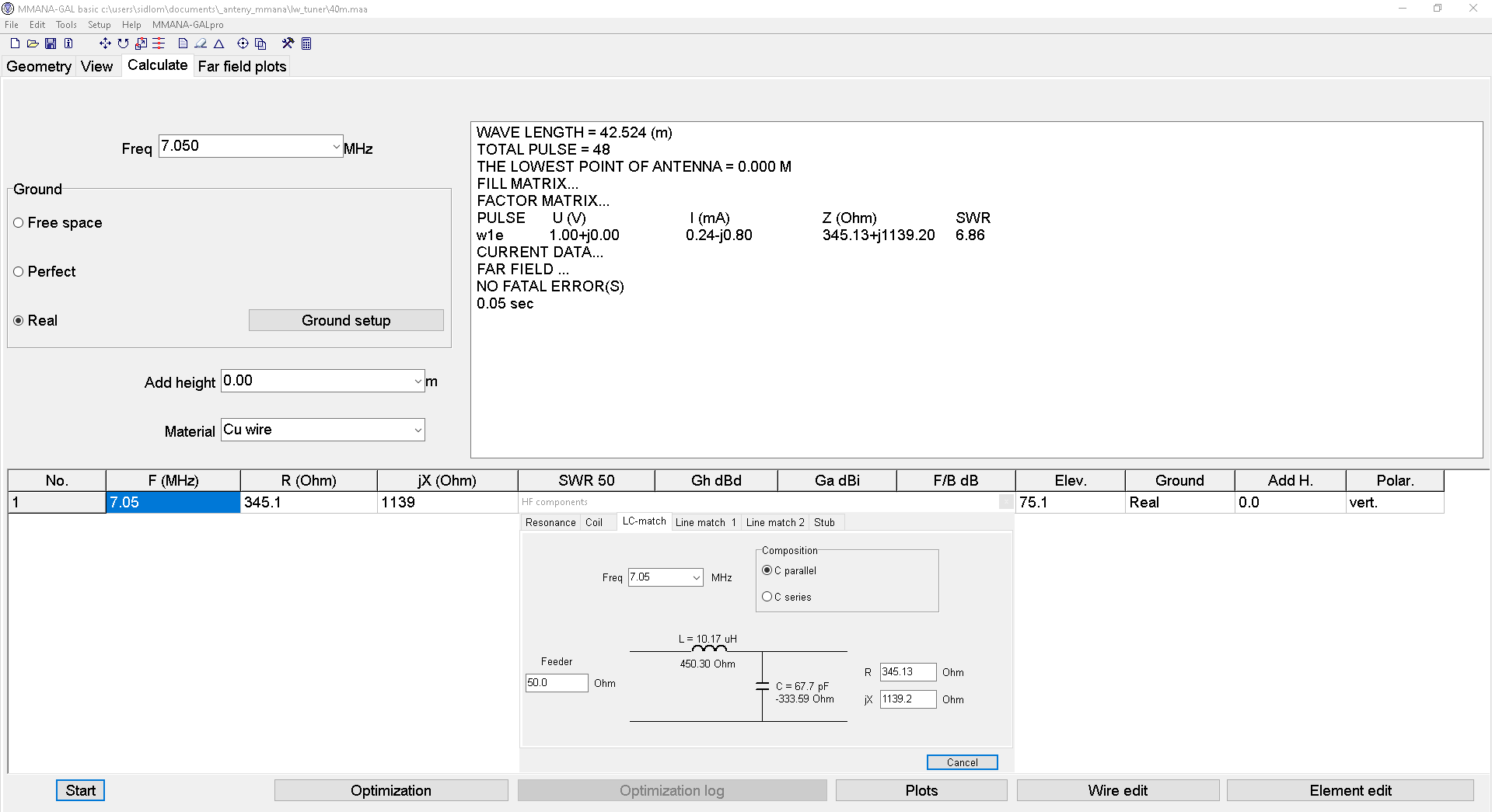The height and width of the screenshot is (812, 1492).
Task: Open a file using the folder icon
Action: click(x=33, y=44)
